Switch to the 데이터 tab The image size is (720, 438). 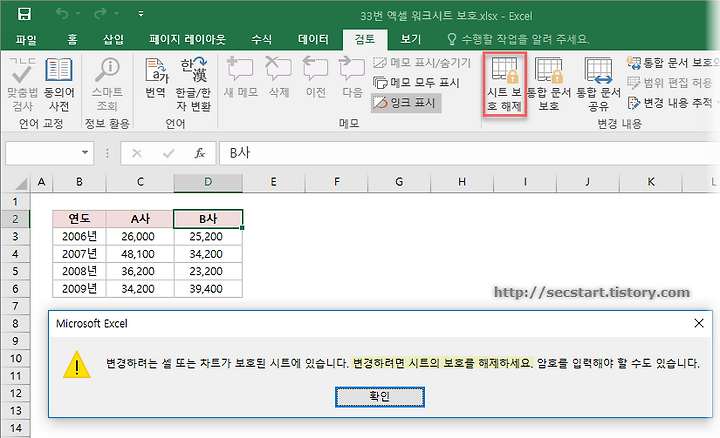[x=313, y=40]
